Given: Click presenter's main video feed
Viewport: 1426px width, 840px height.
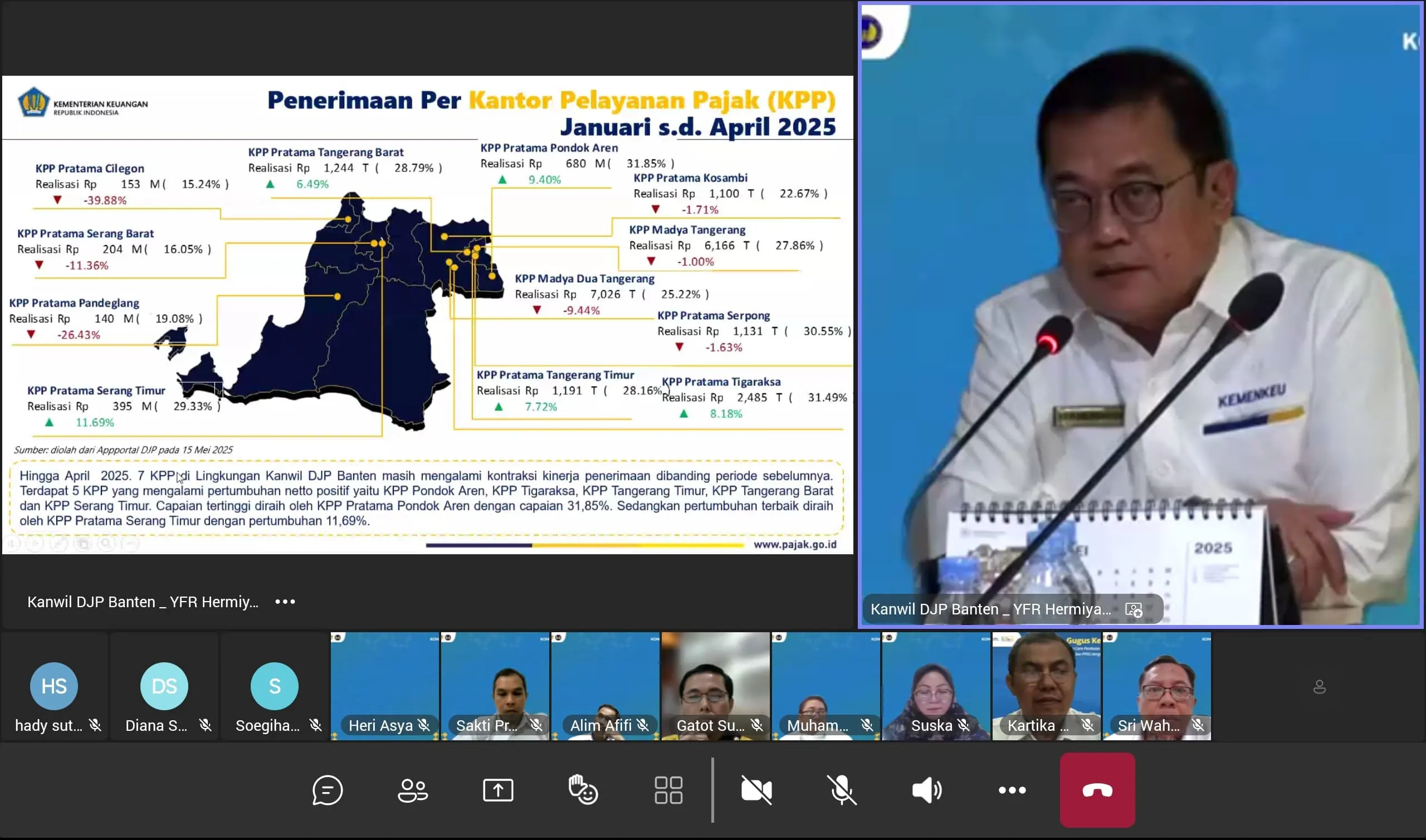Looking at the screenshot, I should pos(1140,315).
